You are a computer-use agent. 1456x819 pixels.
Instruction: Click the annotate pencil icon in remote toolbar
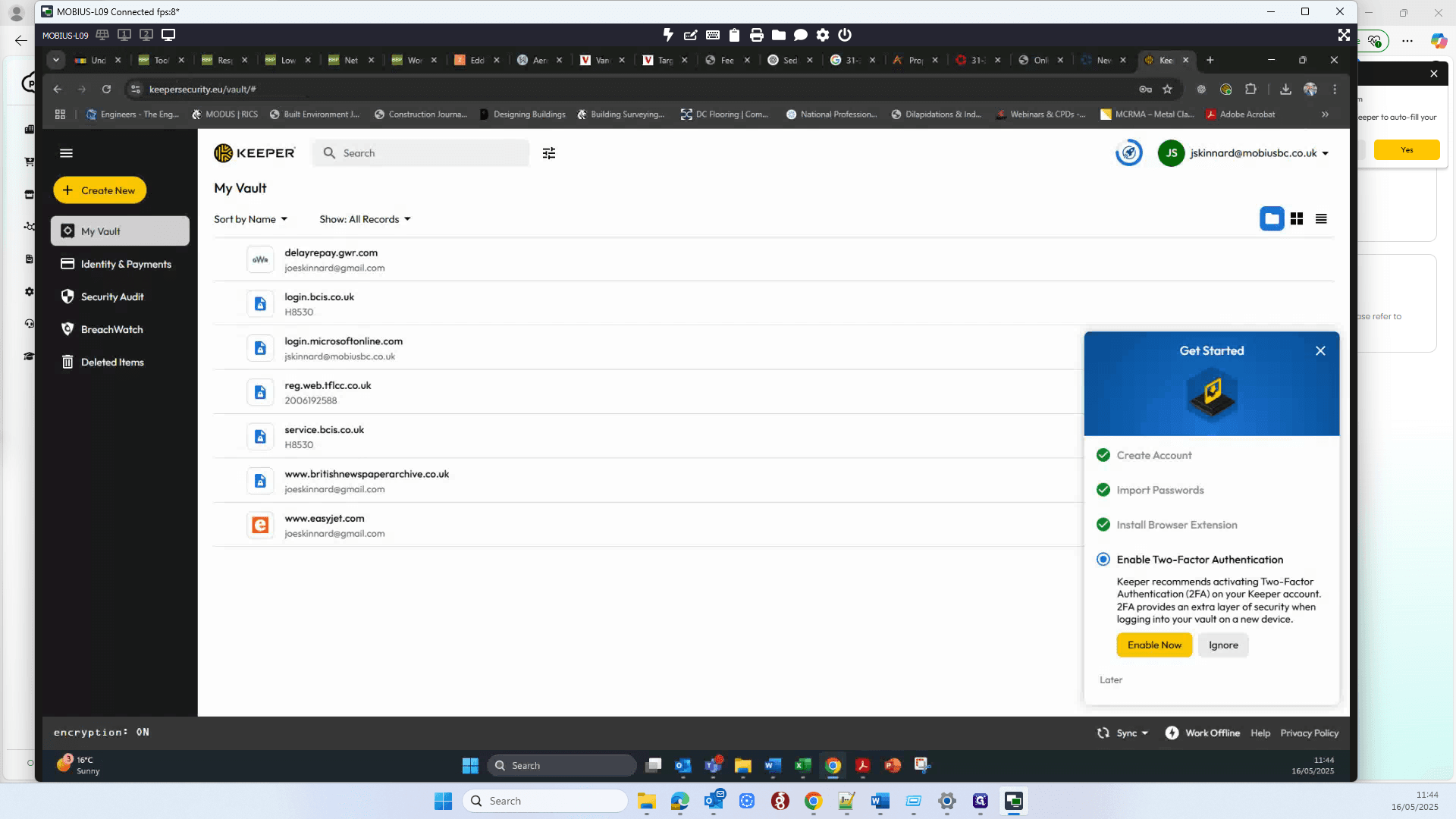690,35
